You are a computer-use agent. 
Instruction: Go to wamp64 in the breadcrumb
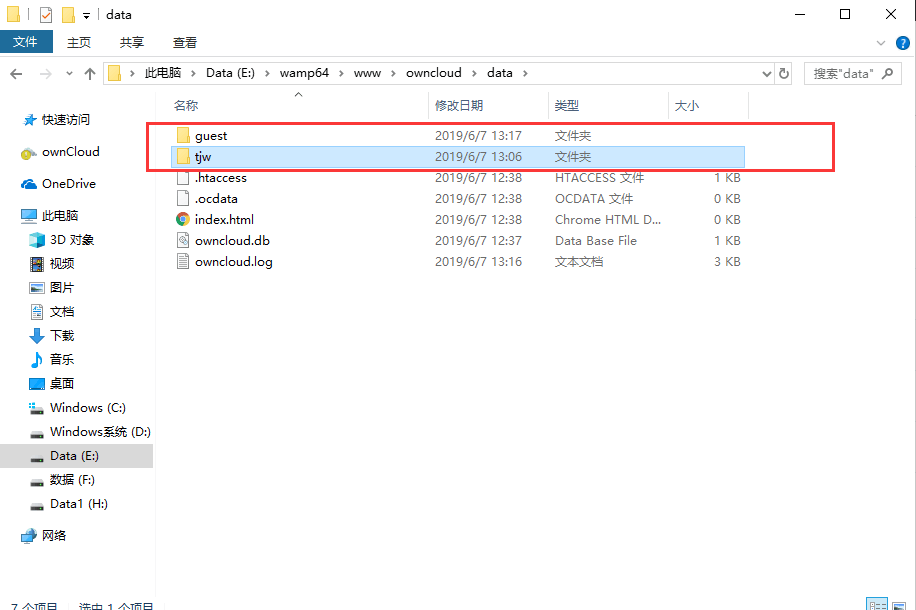(x=304, y=73)
